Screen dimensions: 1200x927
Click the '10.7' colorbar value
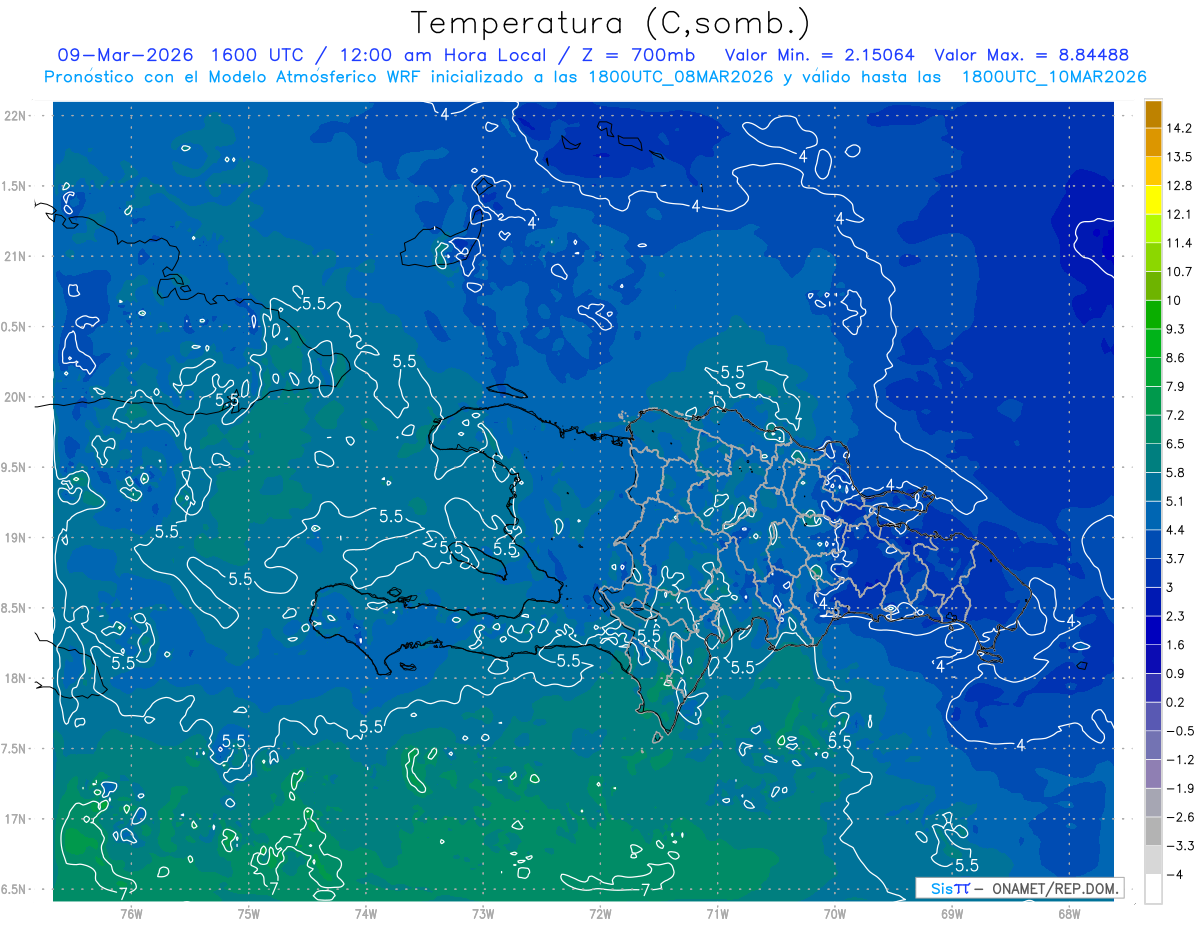pyautogui.click(x=1180, y=272)
